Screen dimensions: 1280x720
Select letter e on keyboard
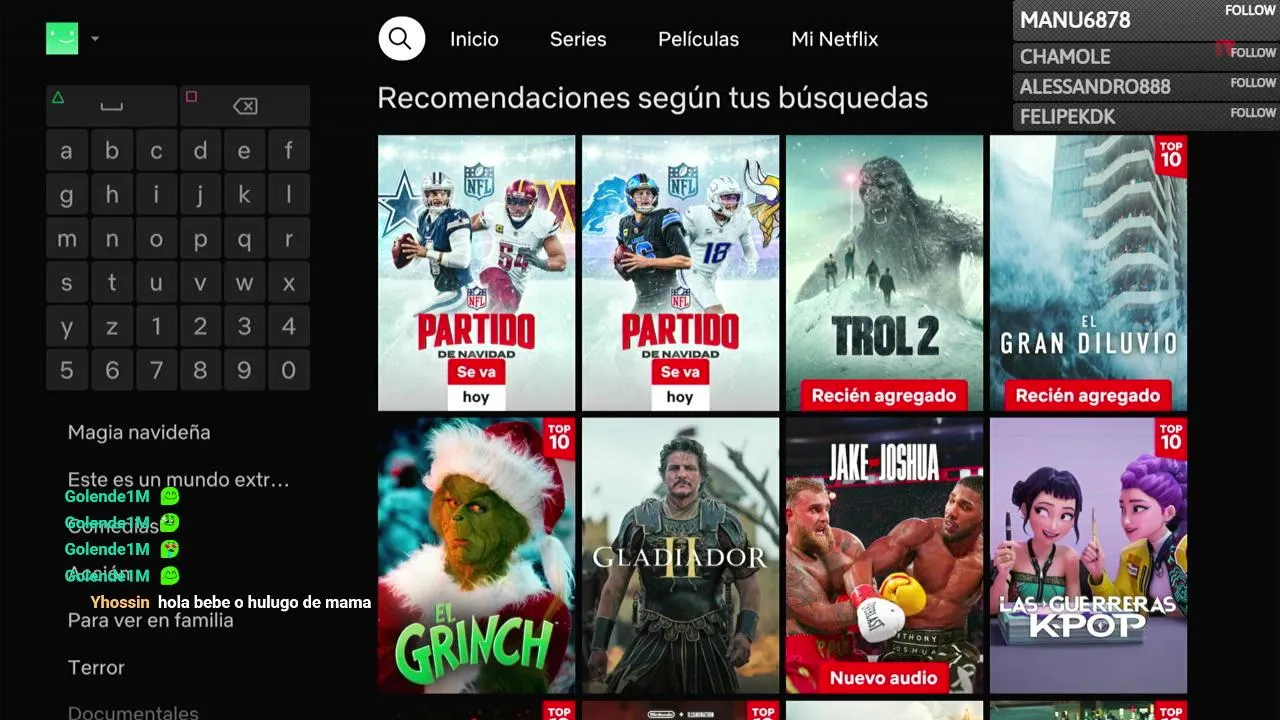coord(244,151)
